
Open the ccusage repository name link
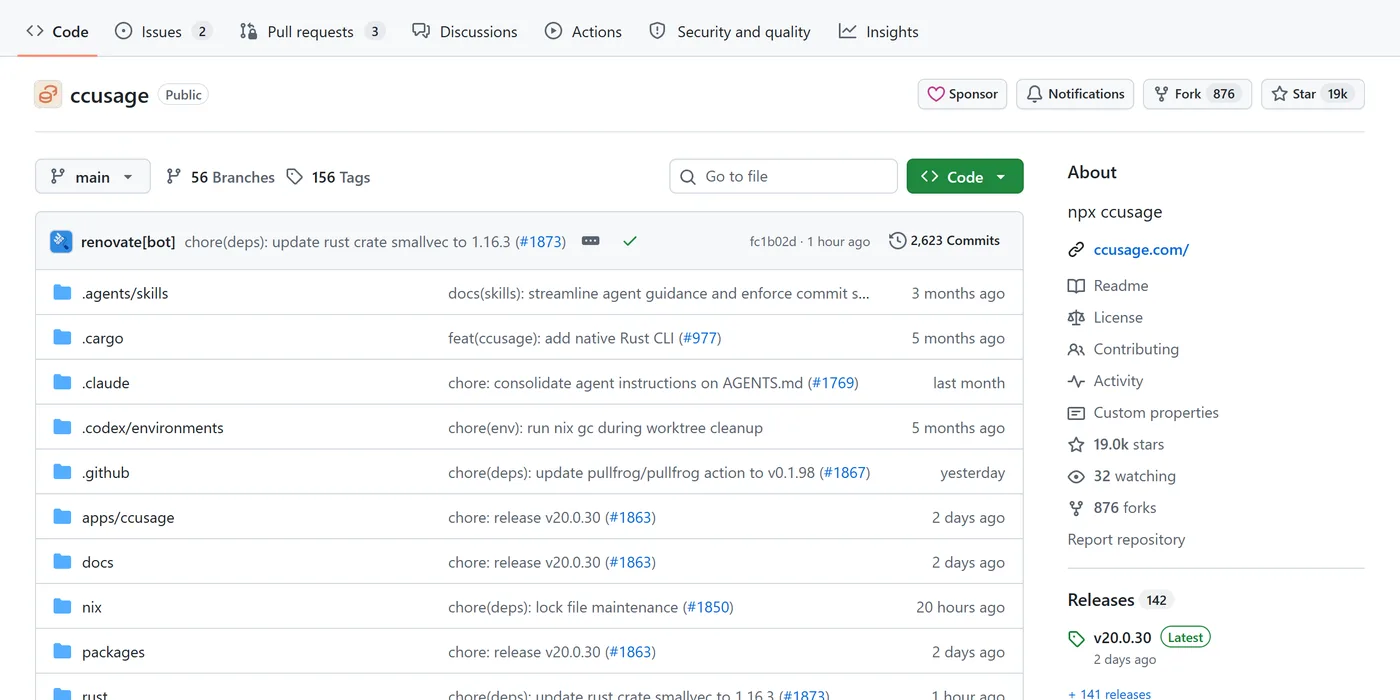click(109, 95)
